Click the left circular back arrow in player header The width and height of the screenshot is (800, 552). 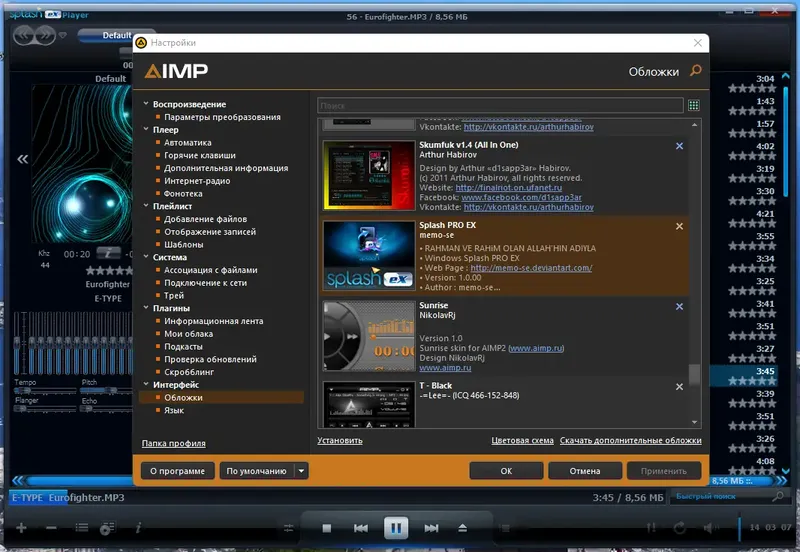point(24,35)
